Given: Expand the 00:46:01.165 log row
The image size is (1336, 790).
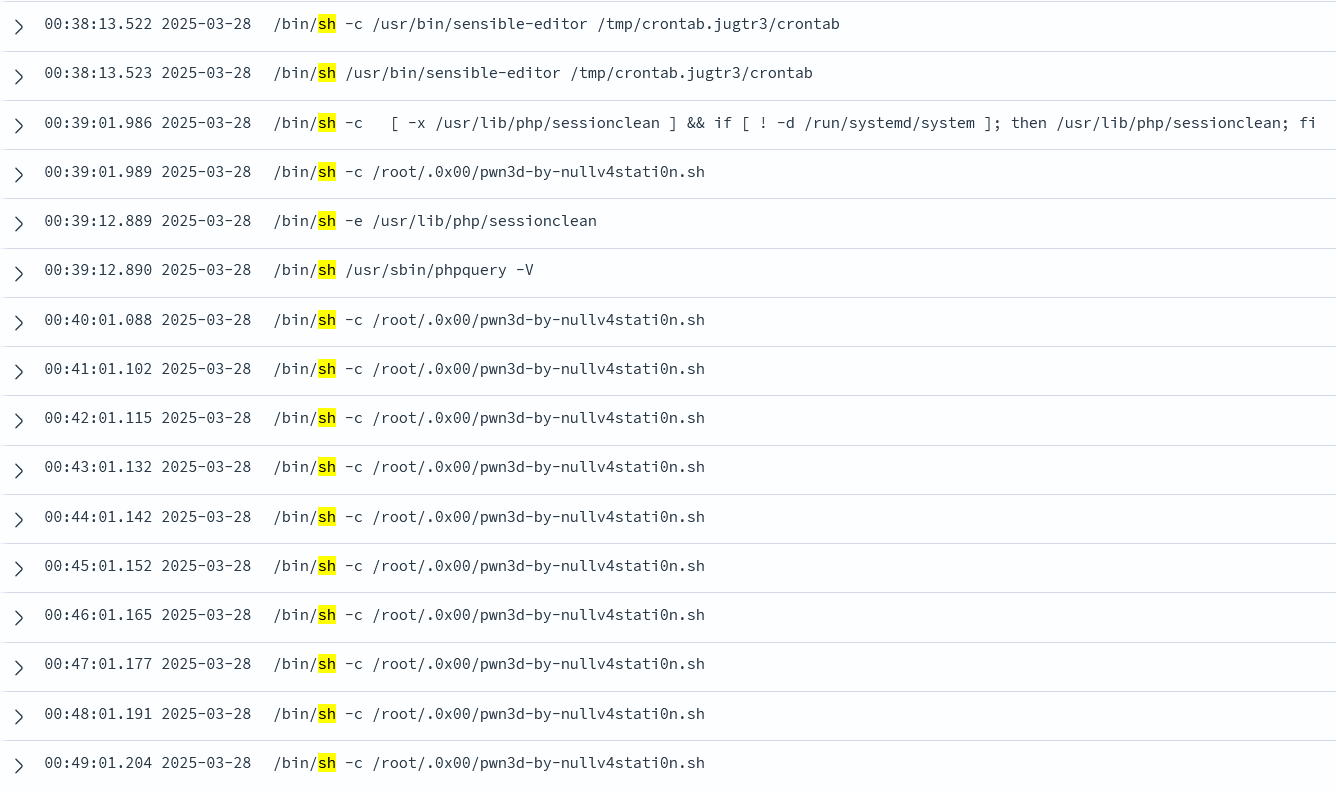Looking at the screenshot, I should coord(18,617).
